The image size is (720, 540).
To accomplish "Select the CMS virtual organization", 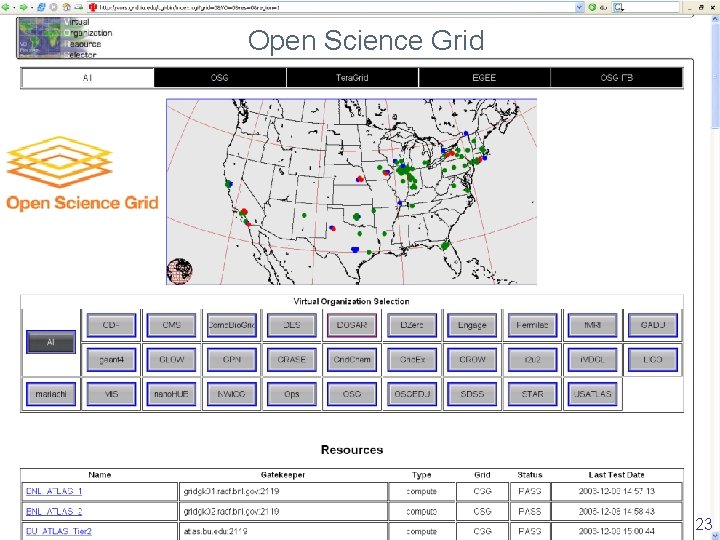I will coord(171,325).
